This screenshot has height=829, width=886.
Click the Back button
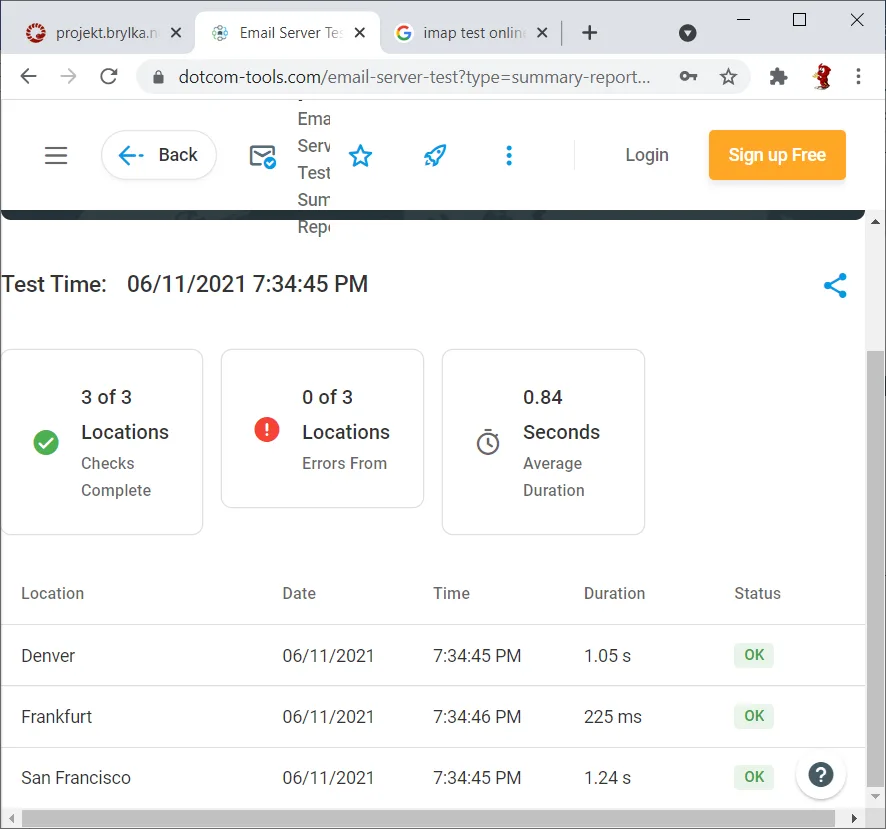coord(158,155)
